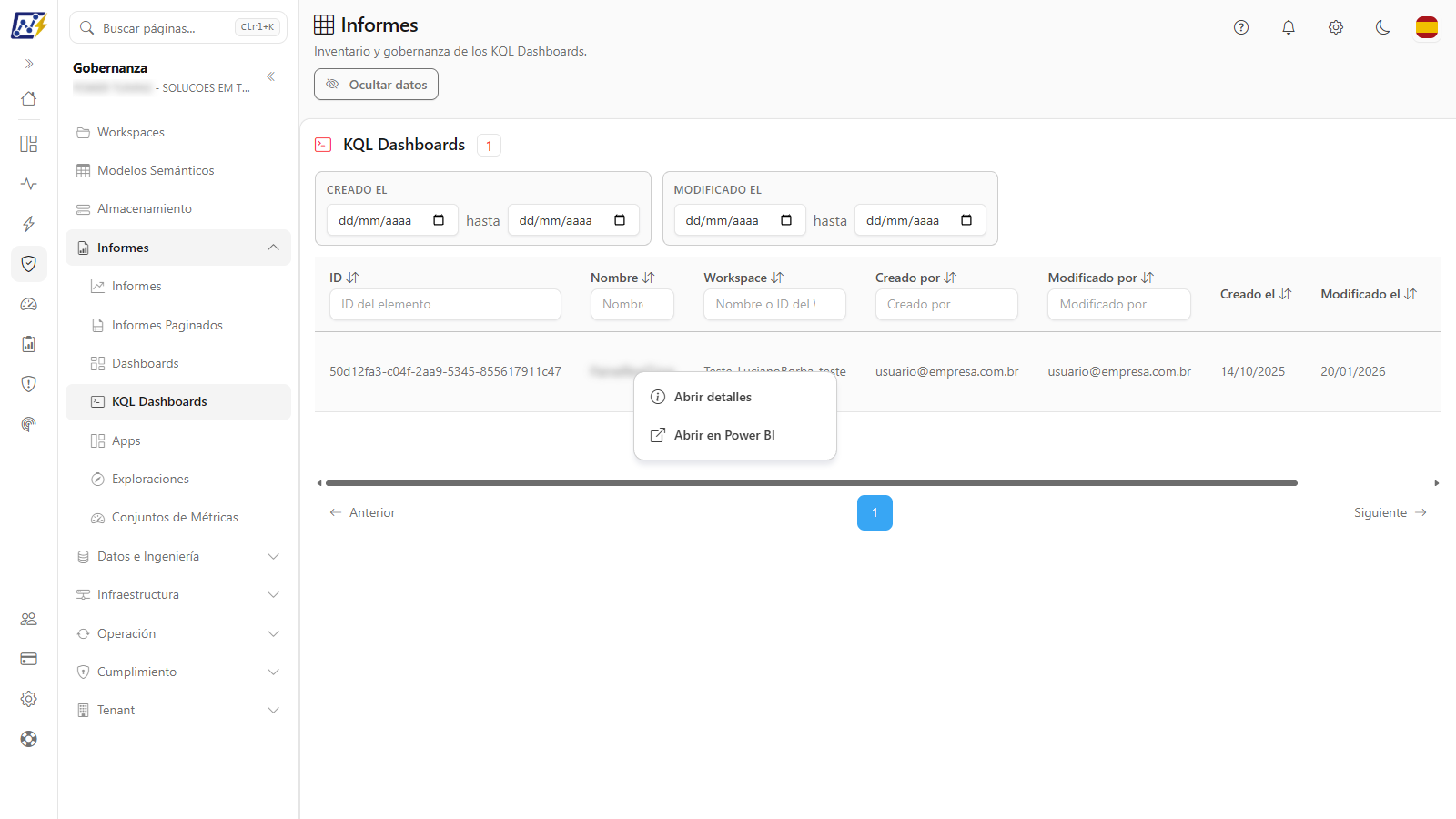Click Ocultar datos visibility button
Image resolution: width=1456 pixels, height=819 pixels.
376,85
